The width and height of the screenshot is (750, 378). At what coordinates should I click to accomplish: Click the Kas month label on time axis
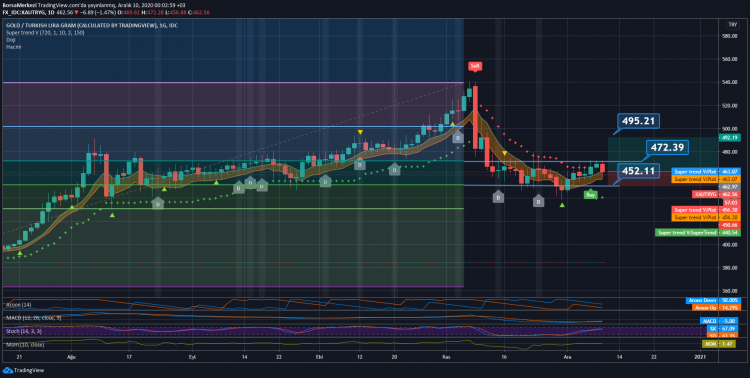coord(447,357)
